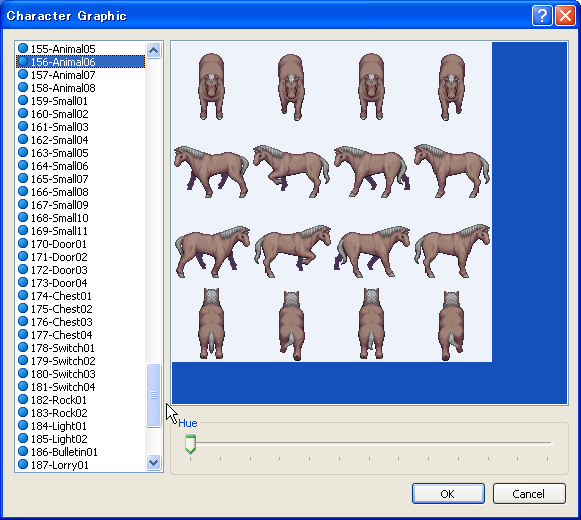Click the list scroll up arrow

tap(153, 50)
